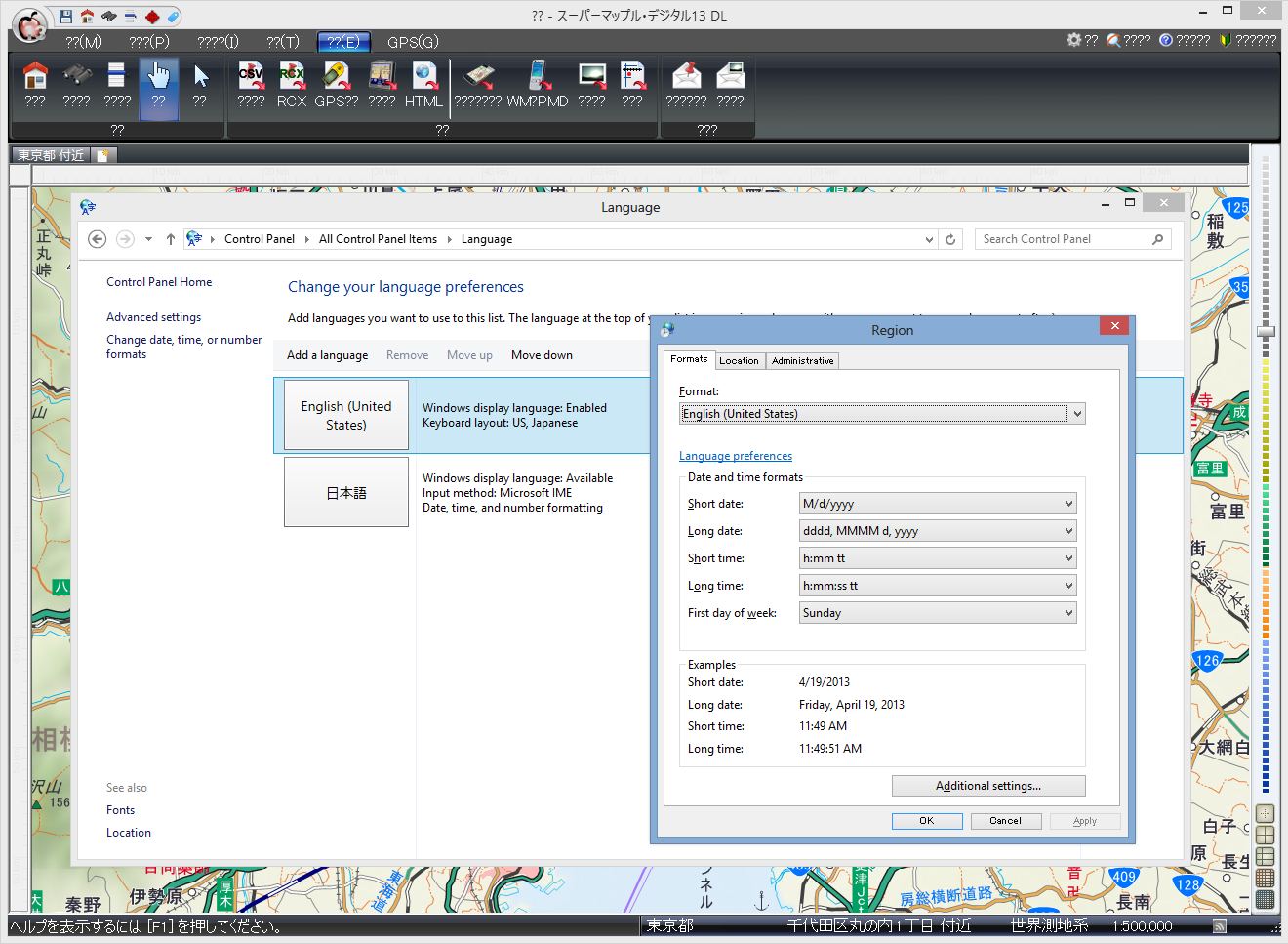Click the large house home ribbon icon
Viewport: 1288px width, 944px height.
coord(35,75)
